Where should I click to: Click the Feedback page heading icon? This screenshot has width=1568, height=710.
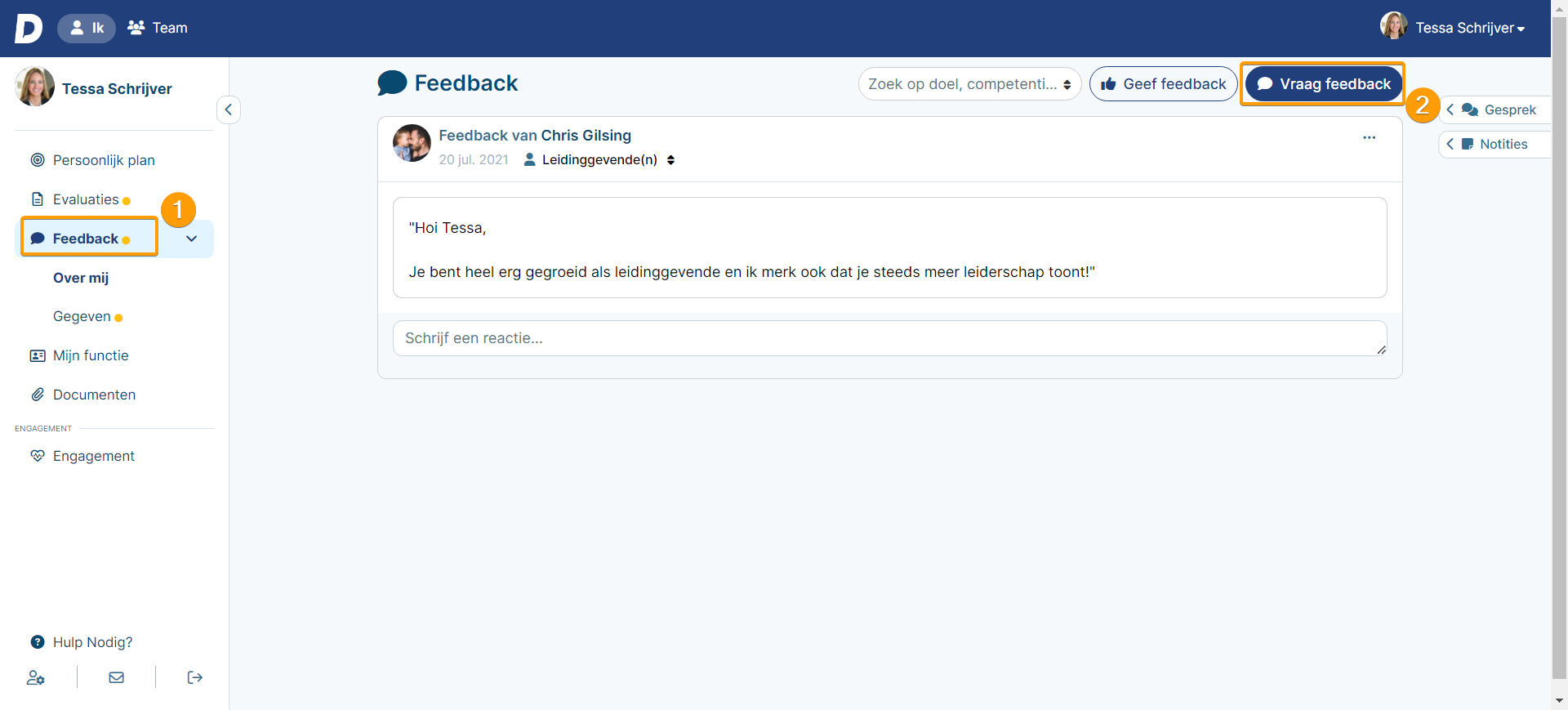pyautogui.click(x=392, y=83)
